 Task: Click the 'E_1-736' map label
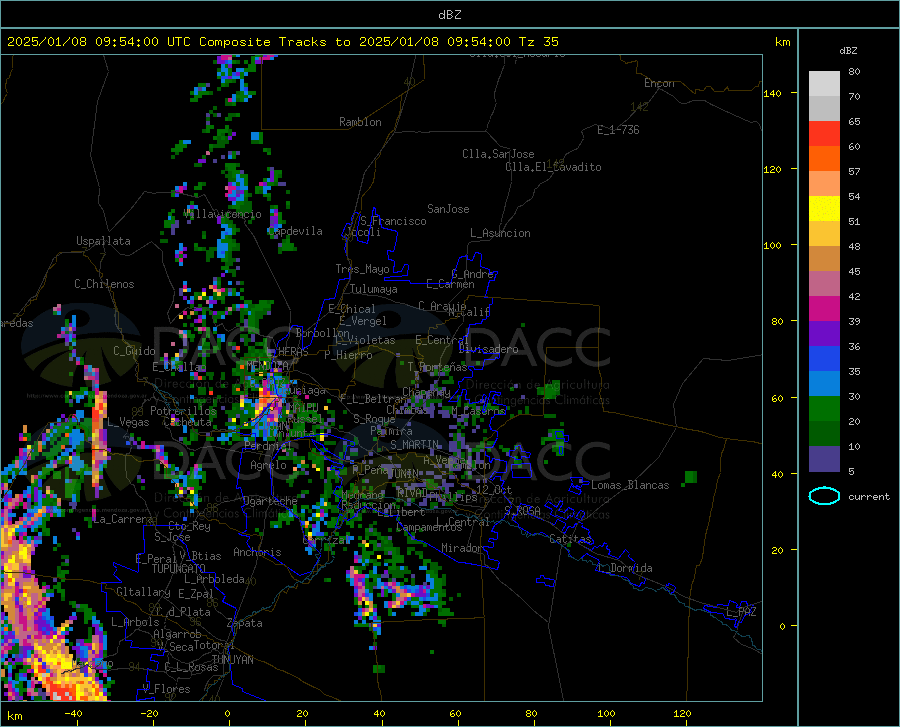pos(618,130)
